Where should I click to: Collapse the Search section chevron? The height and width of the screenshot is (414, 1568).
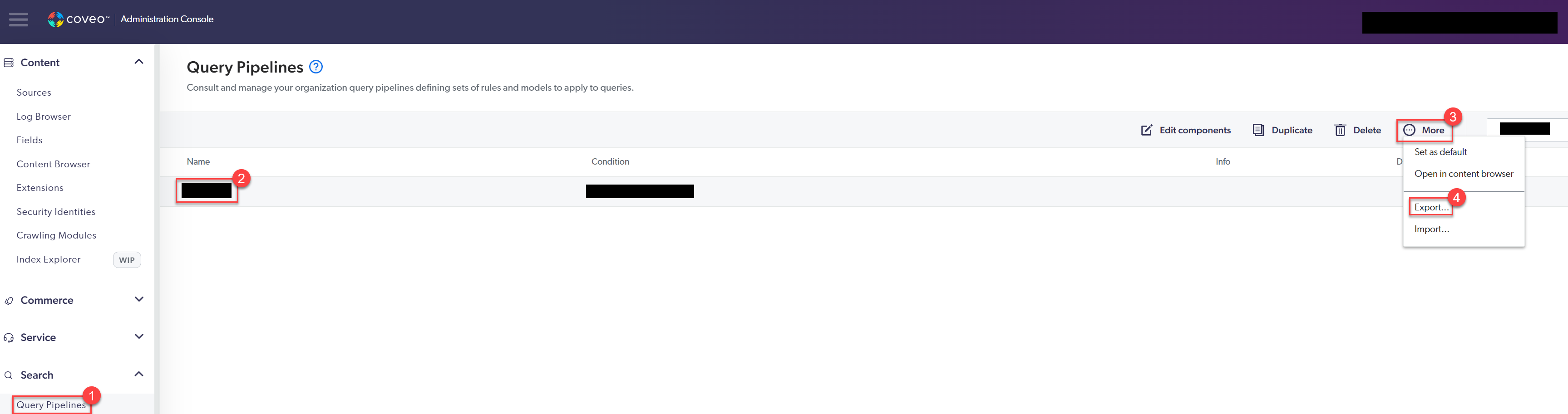(139, 375)
